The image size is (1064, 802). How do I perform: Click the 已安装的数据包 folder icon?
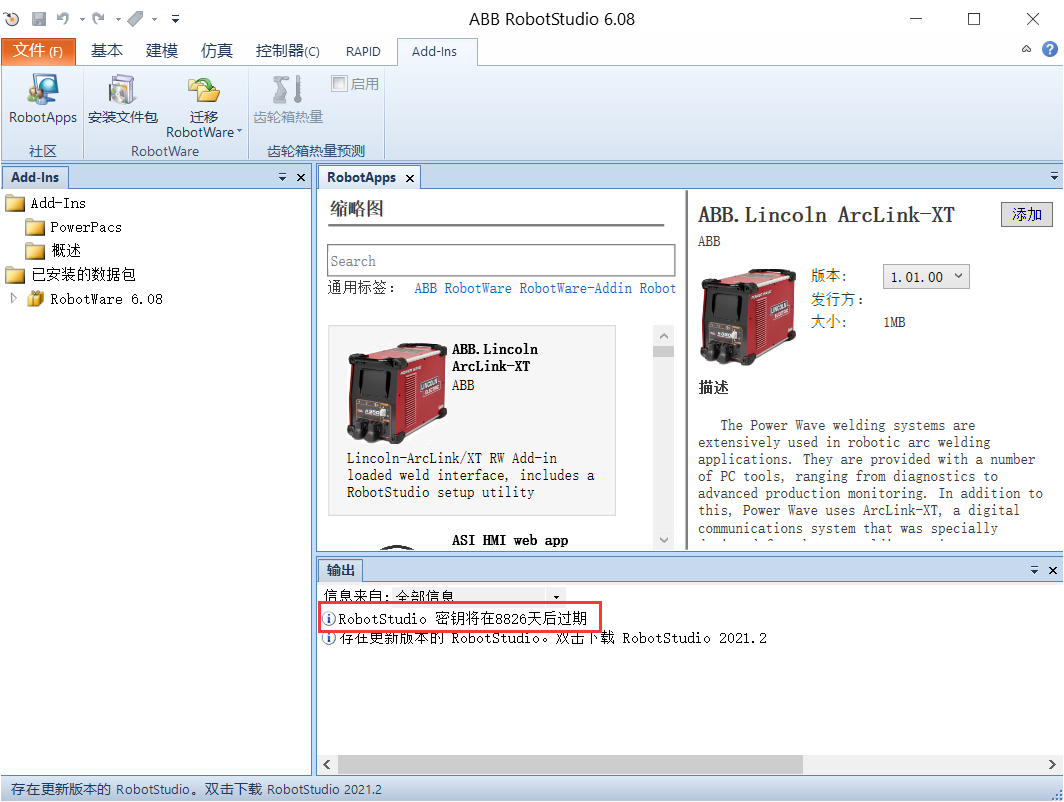(x=15, y=275)
